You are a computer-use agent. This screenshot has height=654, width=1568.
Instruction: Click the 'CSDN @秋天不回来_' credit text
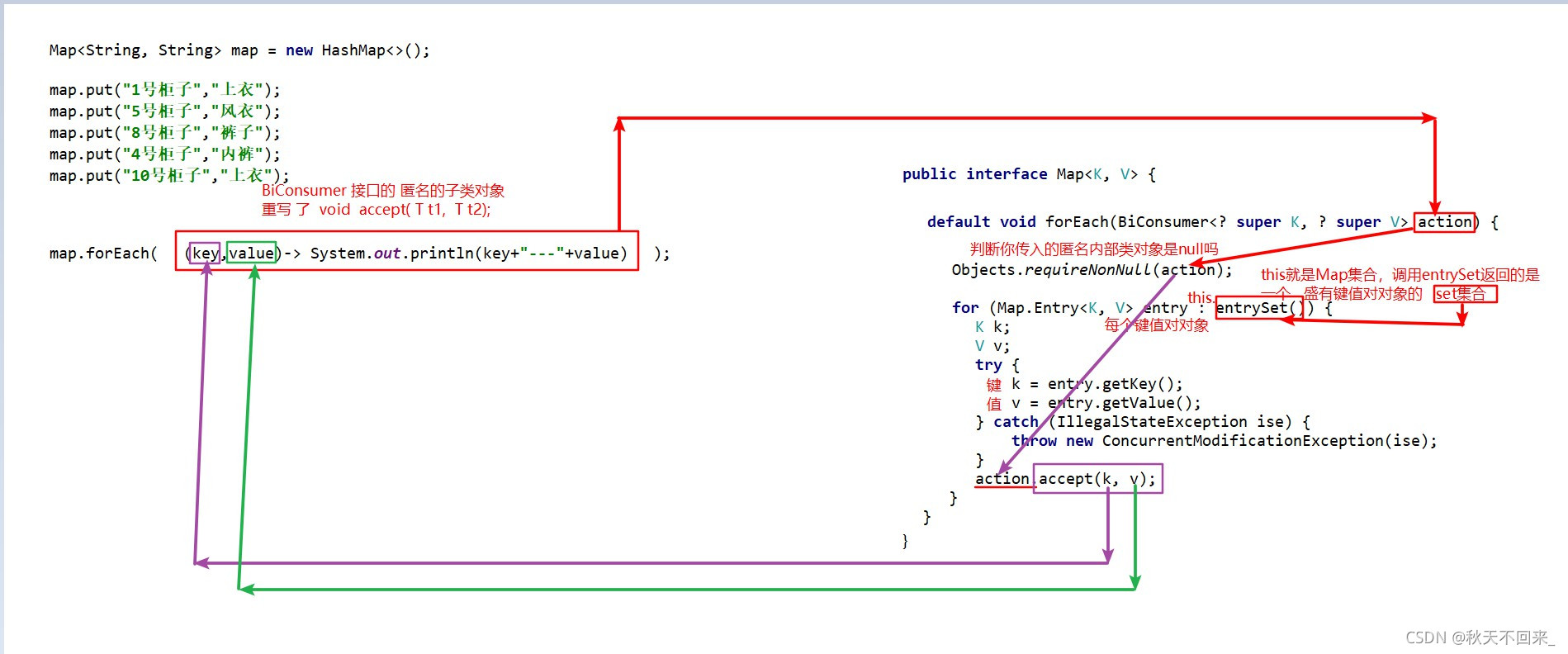click(1480, 637)
